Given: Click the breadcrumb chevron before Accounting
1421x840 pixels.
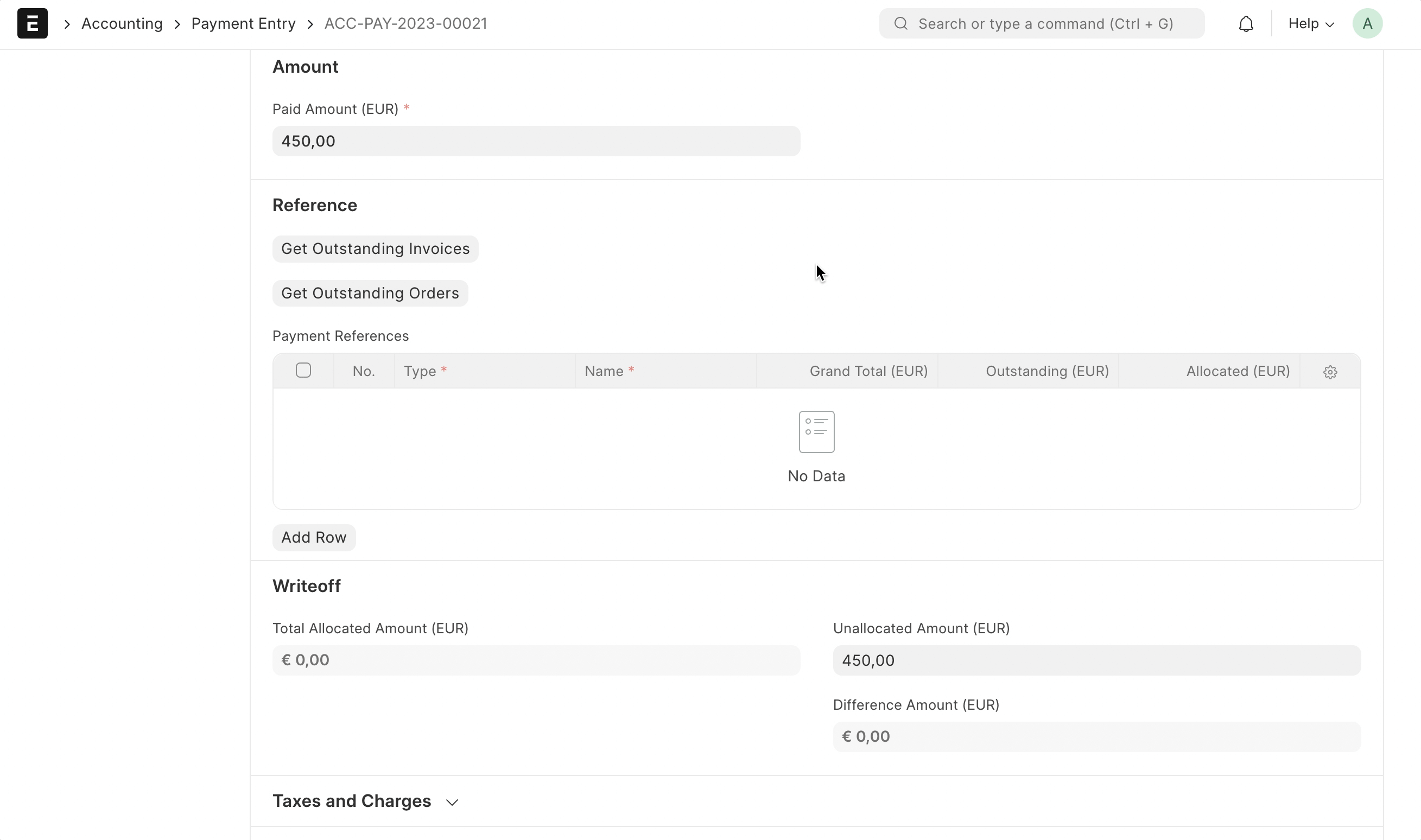Looking at the screenshot, I should coord(66,23).
